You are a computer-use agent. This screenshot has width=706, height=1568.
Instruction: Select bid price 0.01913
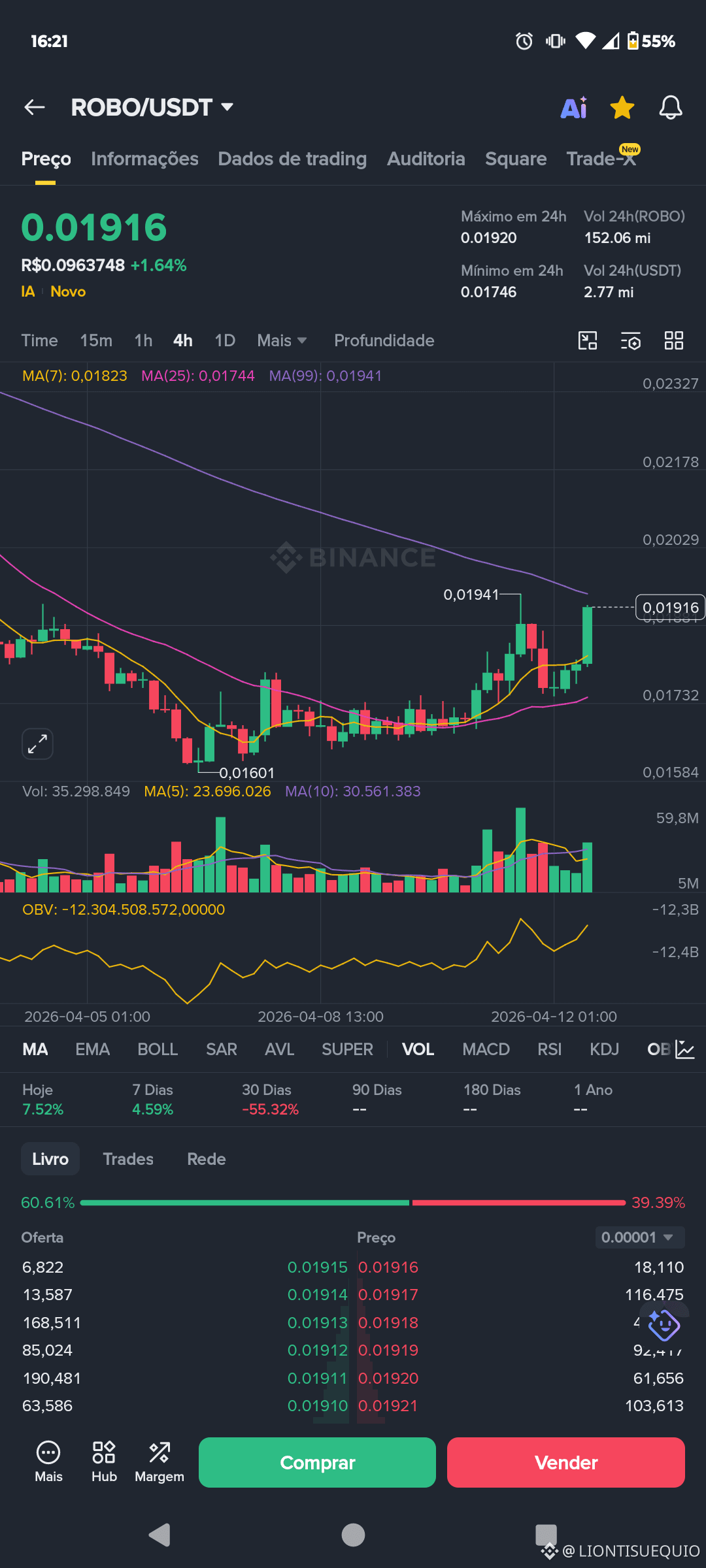click(318, 1322)
